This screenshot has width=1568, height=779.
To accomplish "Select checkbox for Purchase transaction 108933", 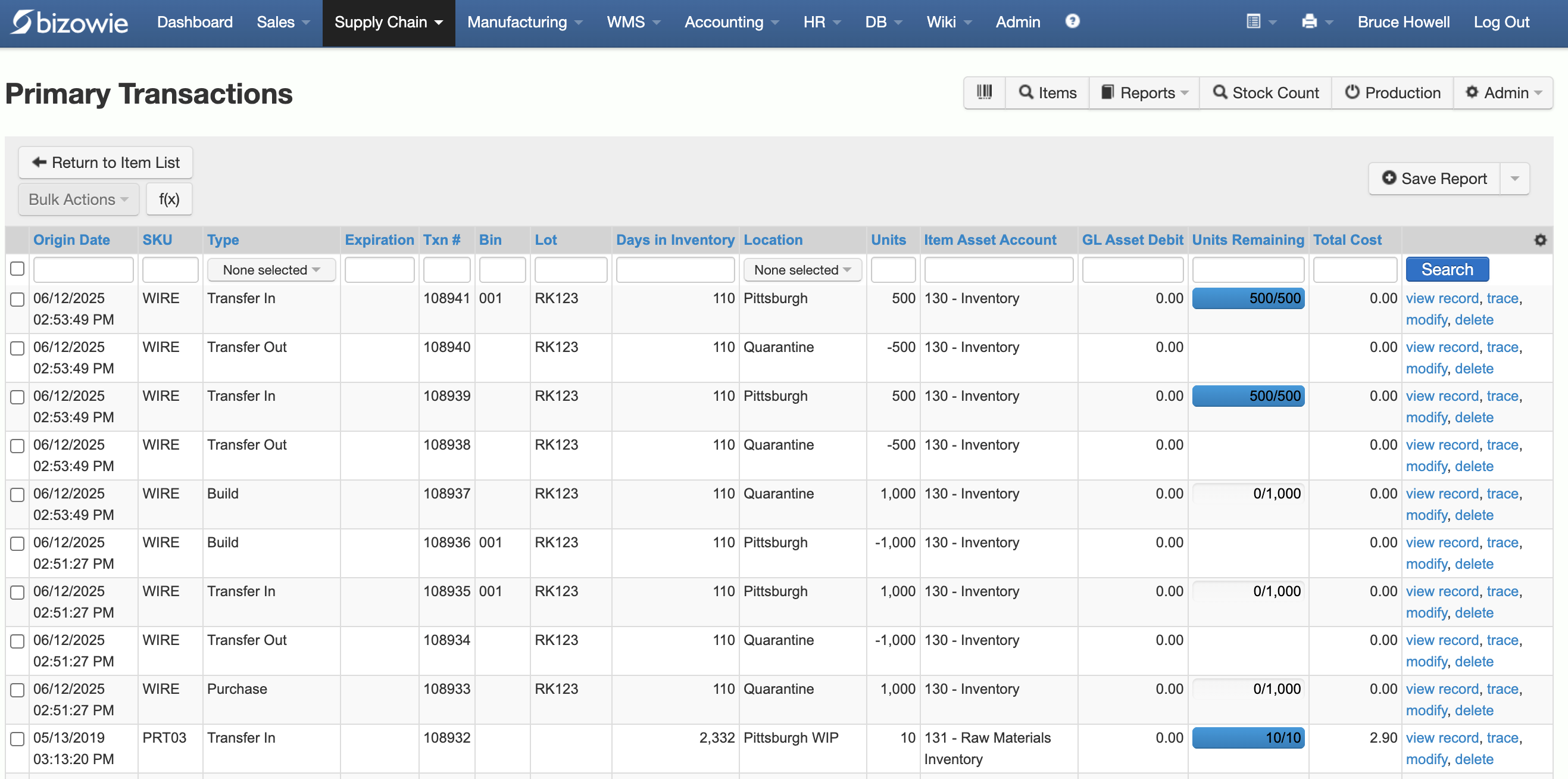I will pyautogui.click(x=17, y=690).
